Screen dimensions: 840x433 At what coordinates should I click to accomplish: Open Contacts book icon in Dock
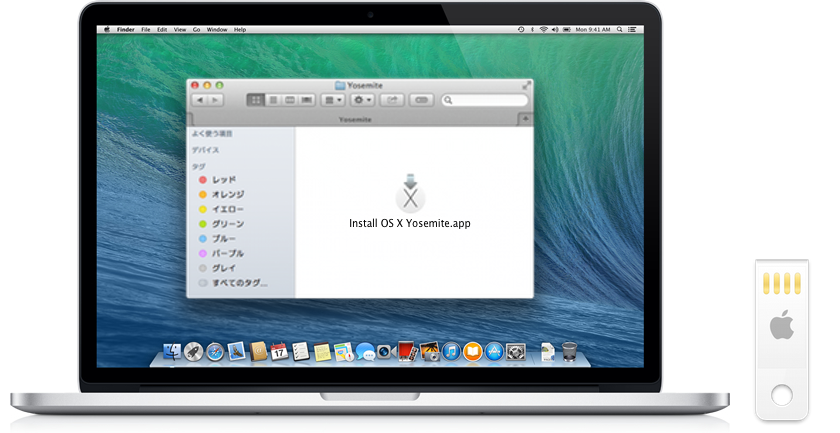pos(258,352)
